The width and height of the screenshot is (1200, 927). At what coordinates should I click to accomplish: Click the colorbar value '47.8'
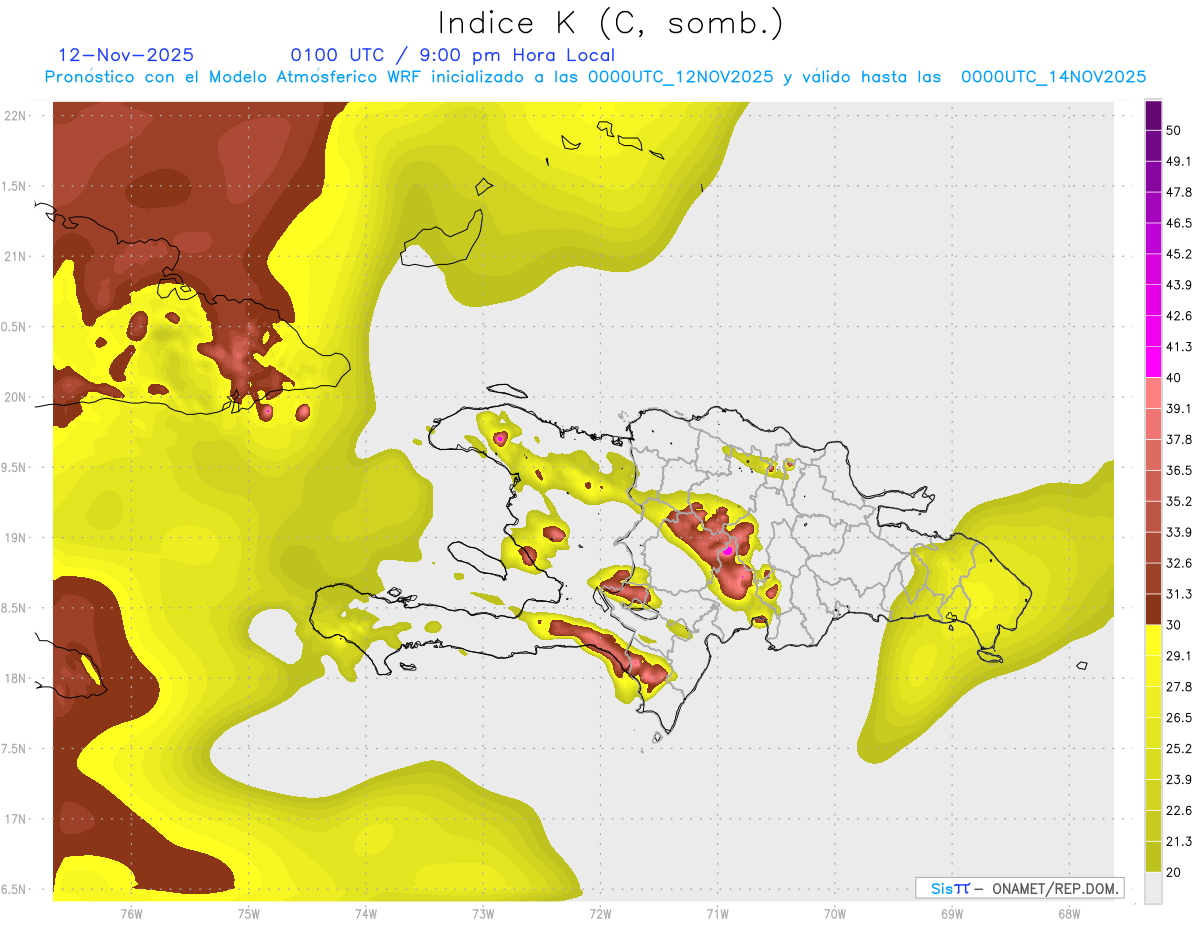(x=1179, y=192)
